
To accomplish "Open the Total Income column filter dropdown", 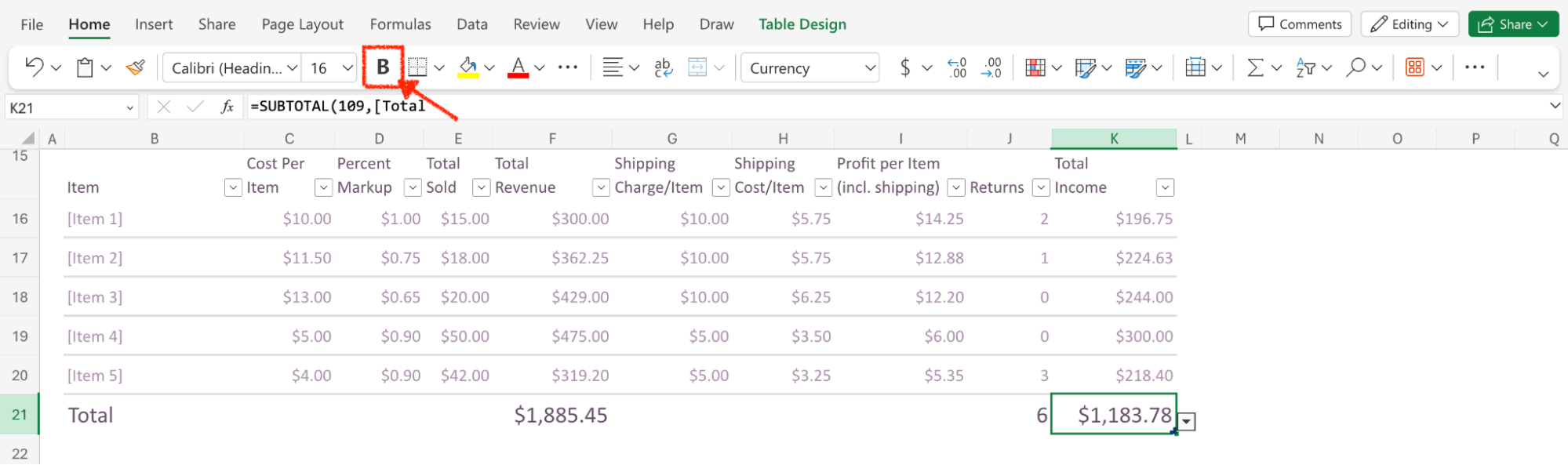I will [x=1165, y=187].
